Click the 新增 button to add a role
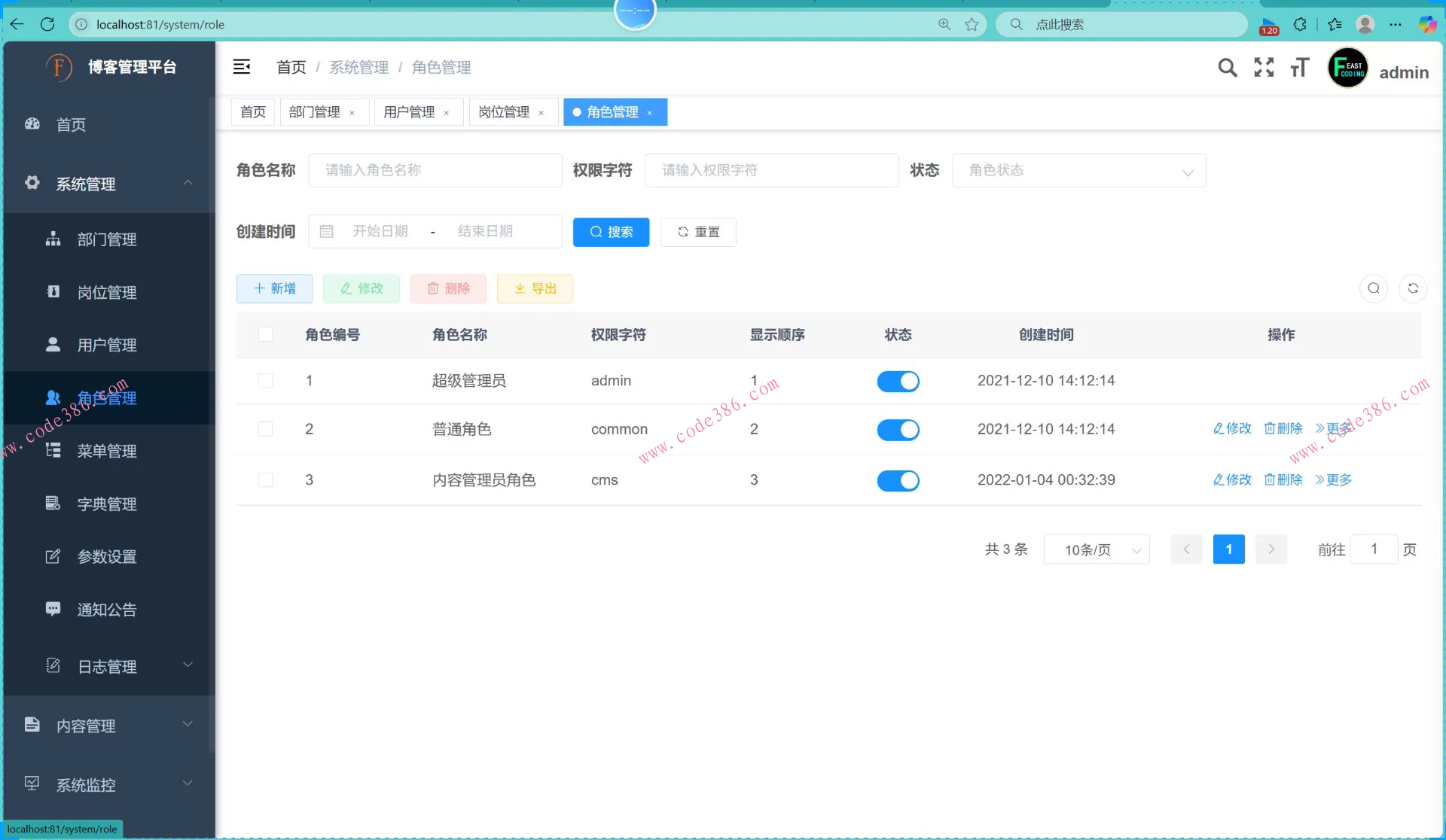This screenshot has height=840, width=1446. pos(274,288)
